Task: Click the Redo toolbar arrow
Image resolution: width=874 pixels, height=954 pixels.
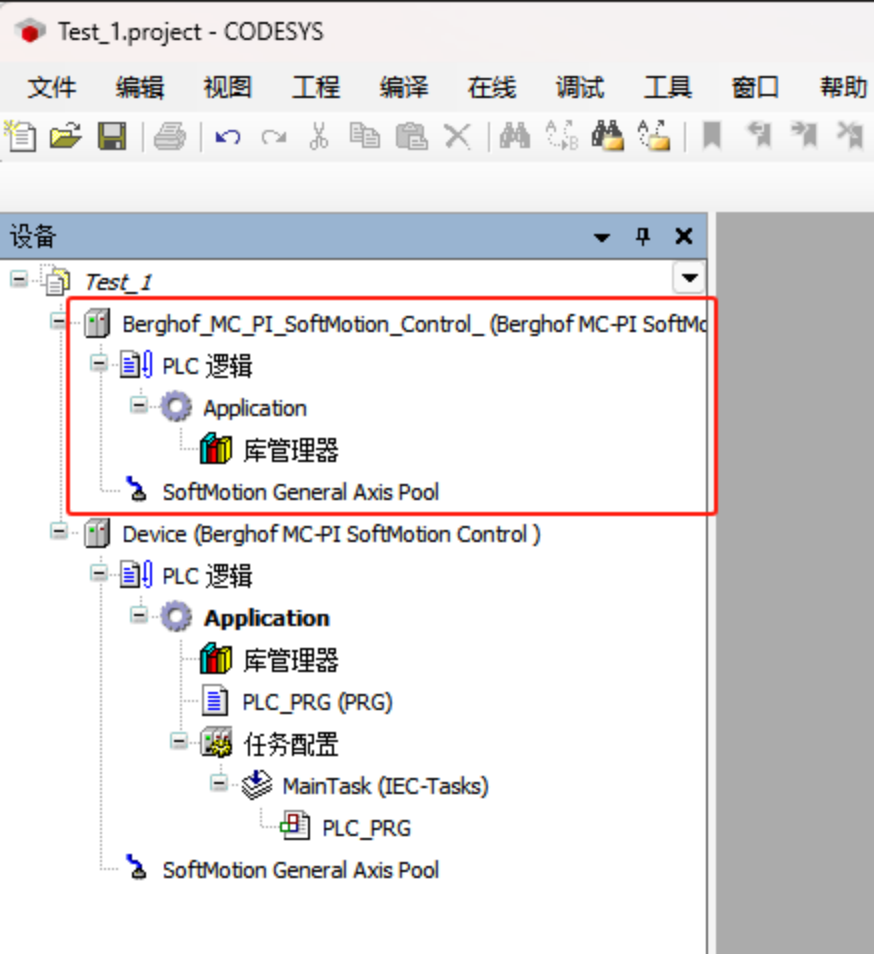Action: [274, 136]
